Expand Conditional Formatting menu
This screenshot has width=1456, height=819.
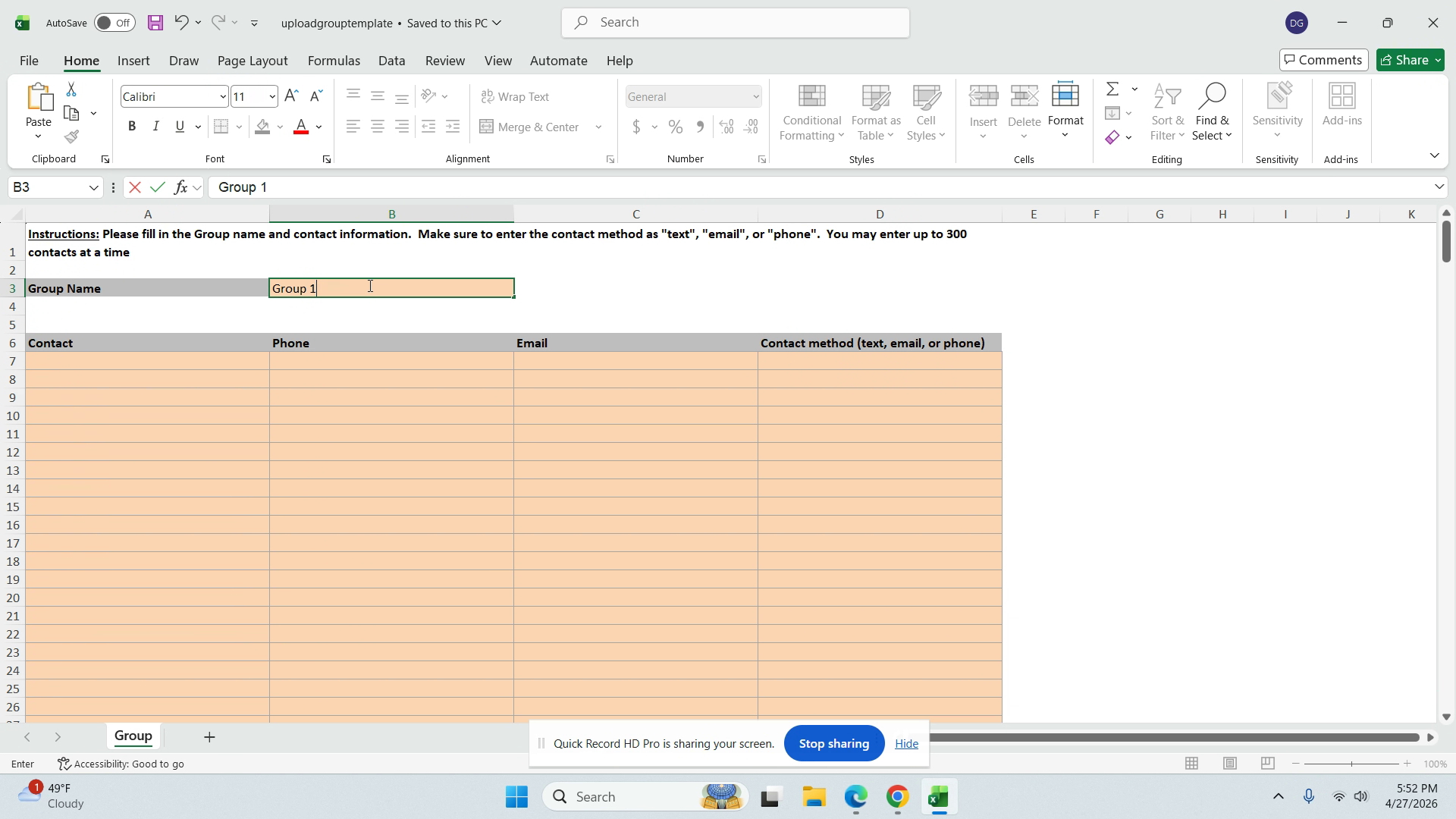811,113
